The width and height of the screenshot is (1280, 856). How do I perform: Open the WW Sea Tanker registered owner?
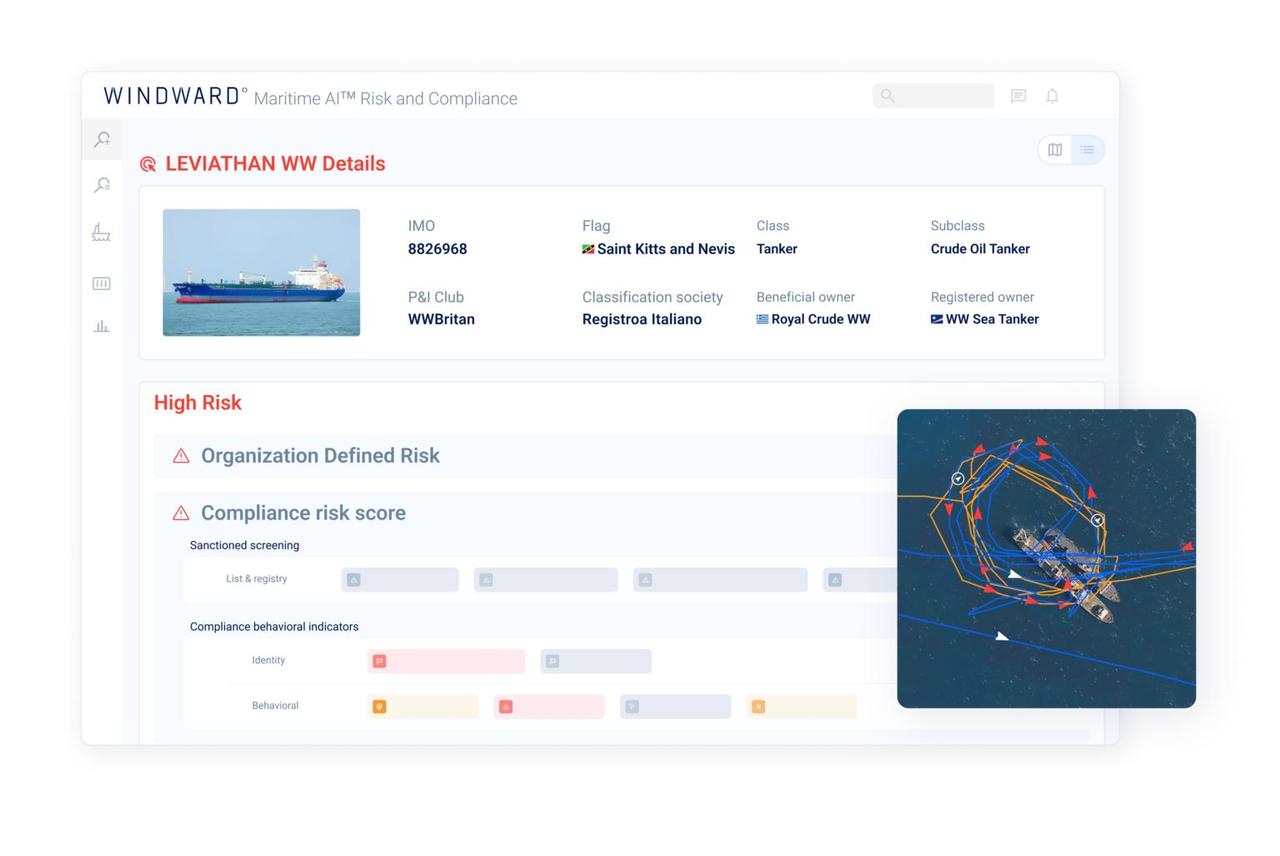pyautogui.click(x=991, y=319)
